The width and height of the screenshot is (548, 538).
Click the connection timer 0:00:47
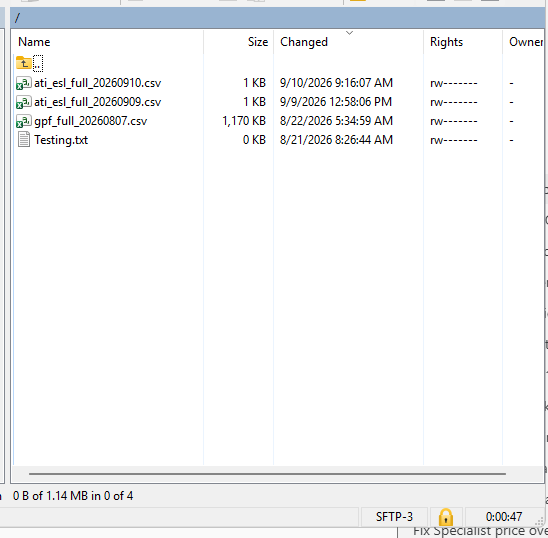pyautogui.click(x=504, y=517)
